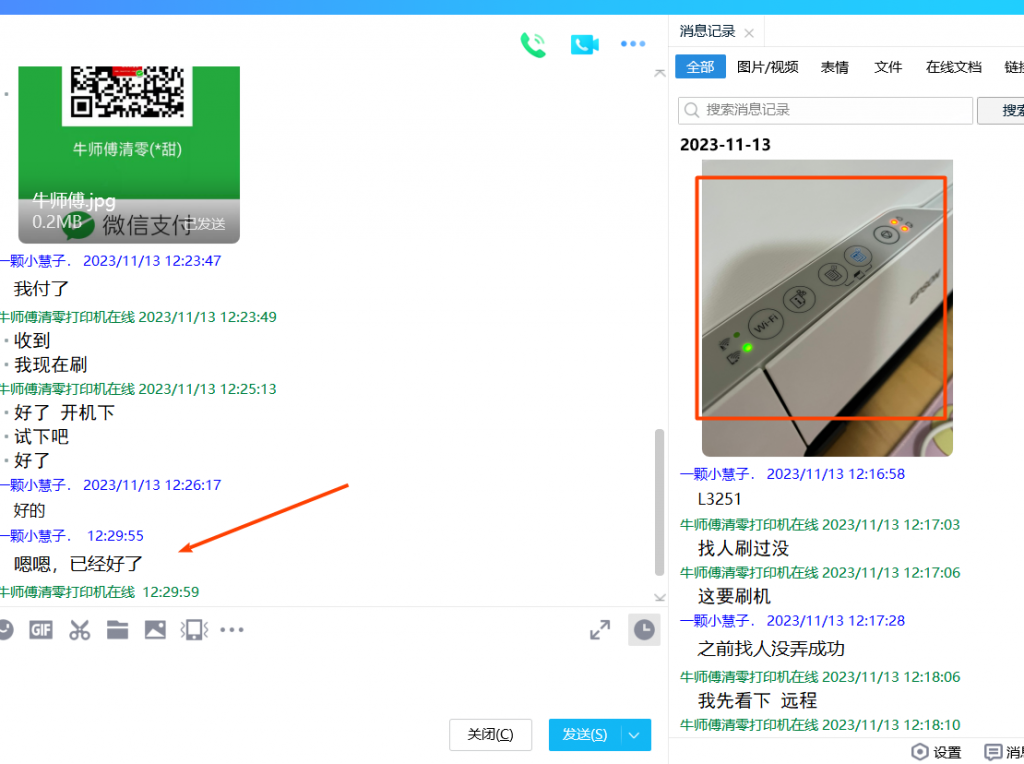Toggle the message history clock icon

(x=644, y=630)
